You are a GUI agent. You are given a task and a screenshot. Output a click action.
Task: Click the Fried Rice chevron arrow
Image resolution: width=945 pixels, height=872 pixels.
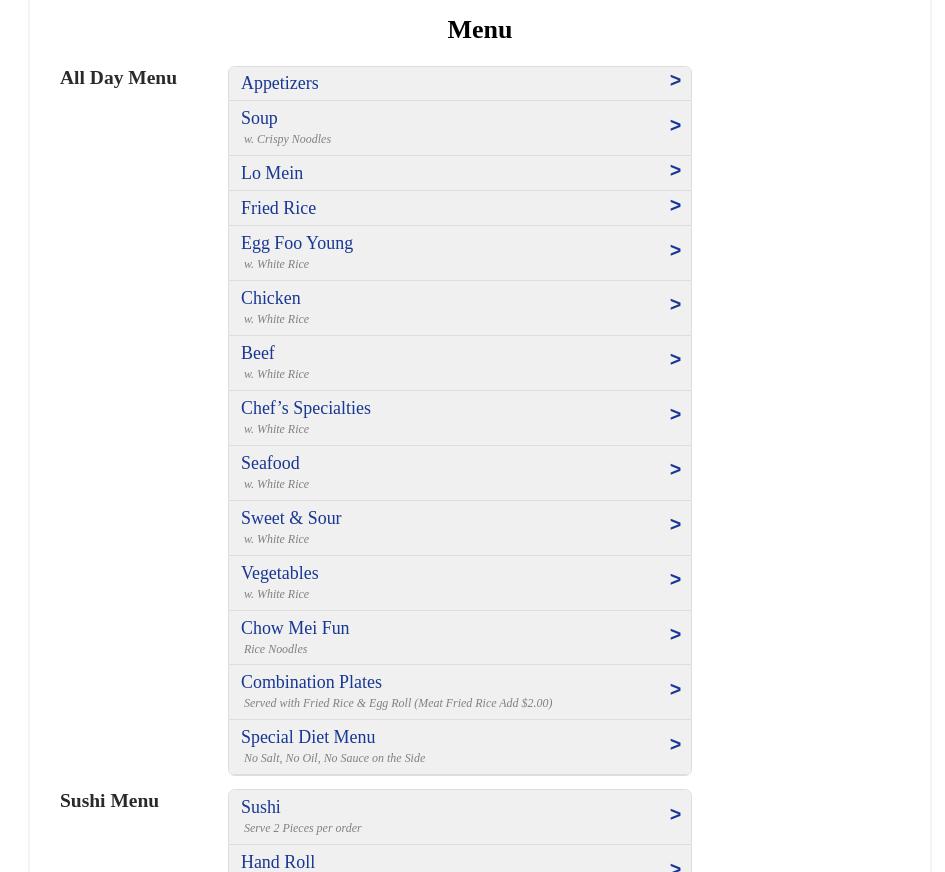pyautogui.click(x=675, y=206)
